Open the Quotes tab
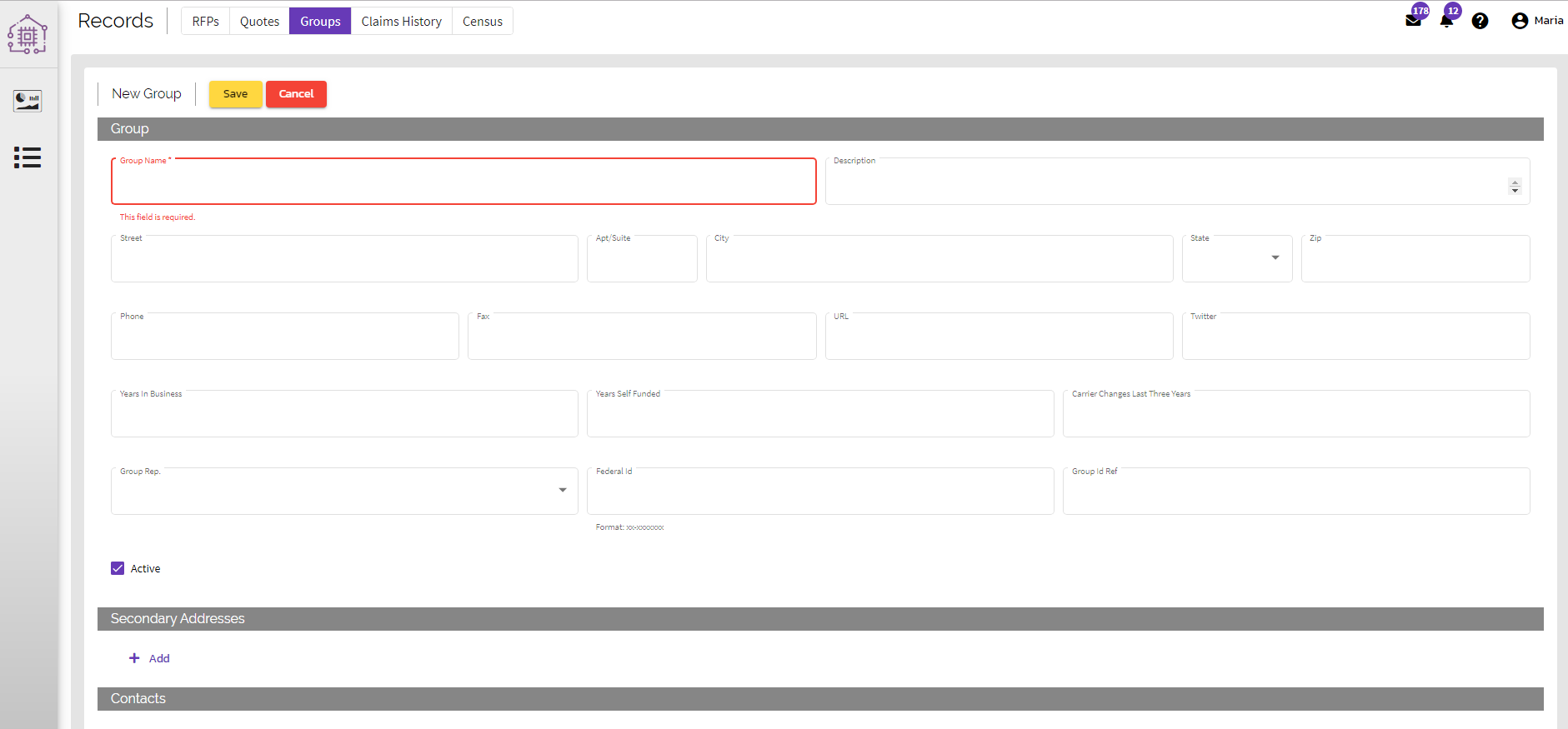 click(259, 21)
